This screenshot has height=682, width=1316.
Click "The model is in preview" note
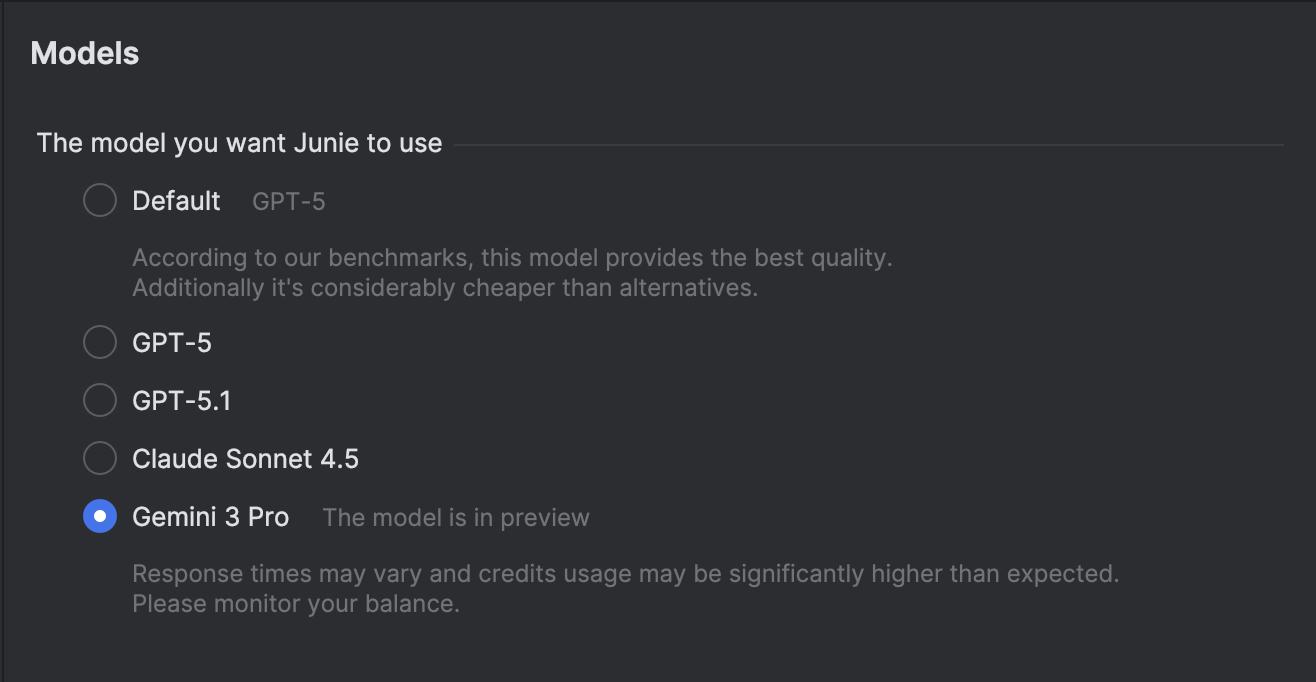pyautogui.click(x=456, y=518)
